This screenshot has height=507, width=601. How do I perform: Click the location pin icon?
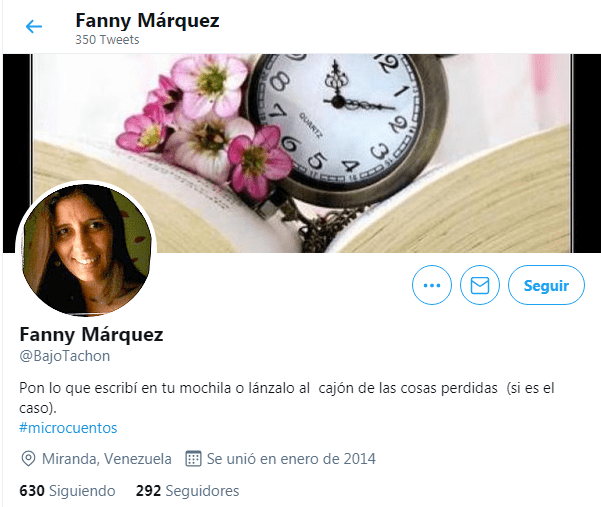pyautogui.click(x=28, y=459)
